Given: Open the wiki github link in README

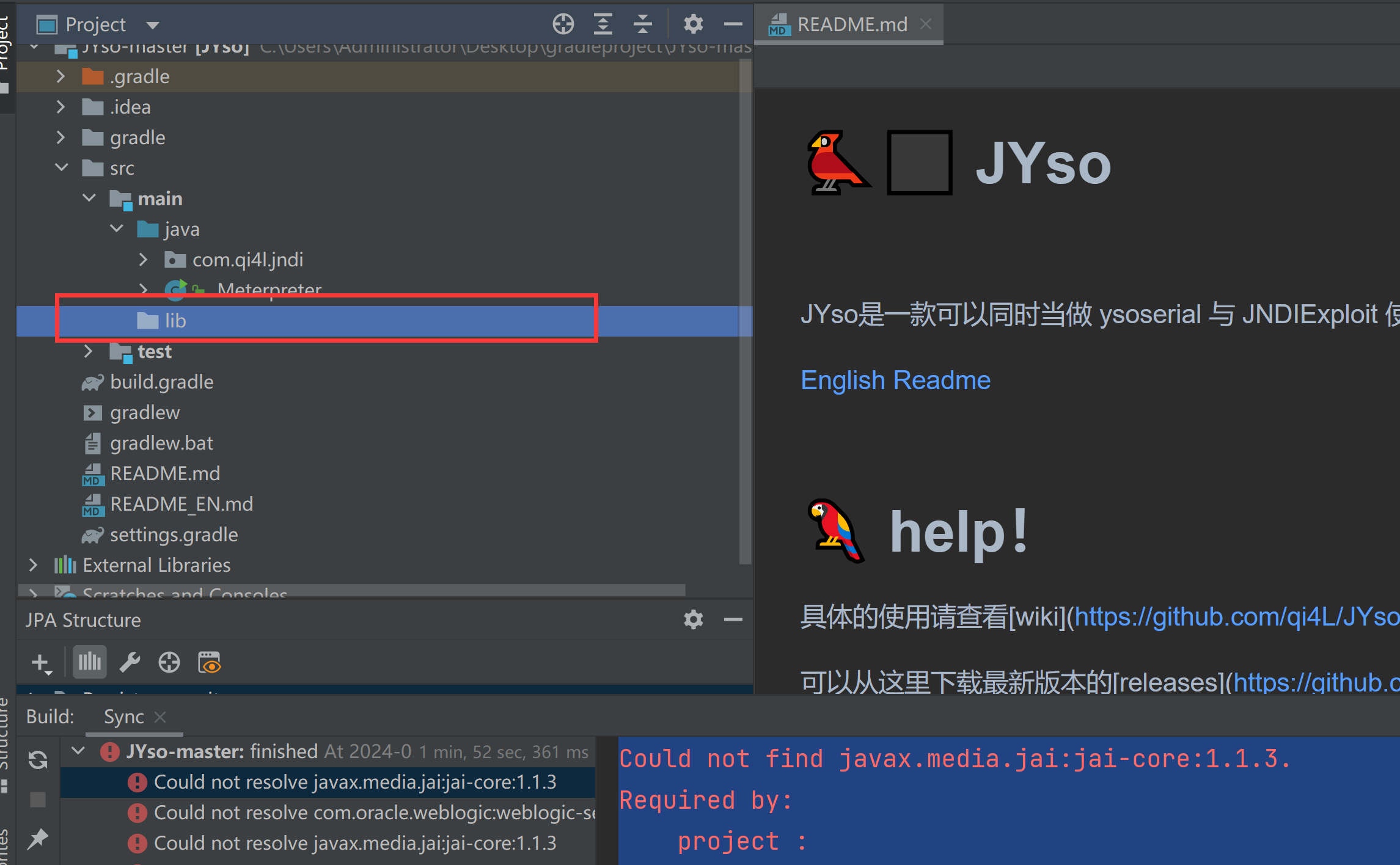Looking at the screenshot, I should (1237, 617).
